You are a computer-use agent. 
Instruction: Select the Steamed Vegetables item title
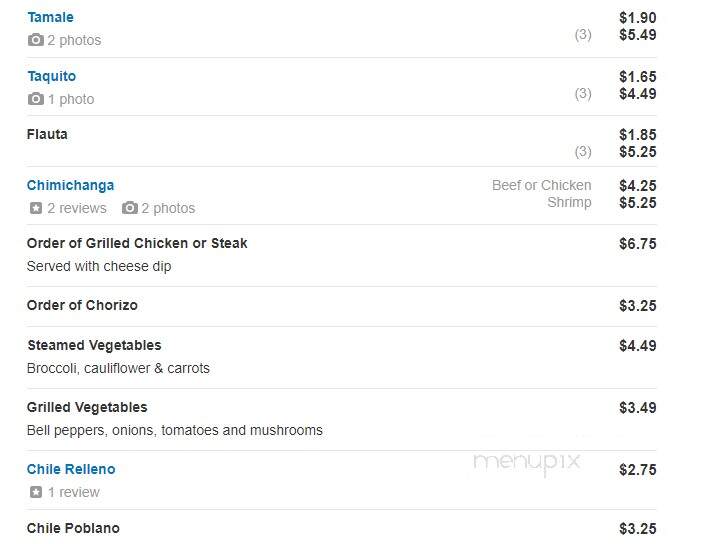[94, 345]
